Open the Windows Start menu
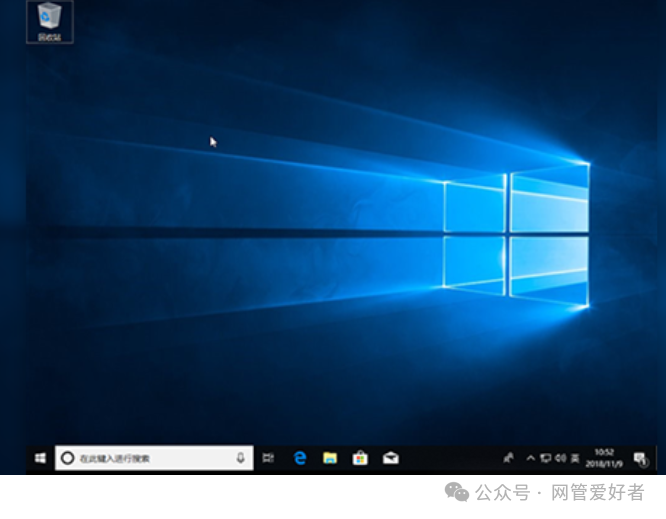666x519 pixels. pyautogui.click(x=40, y=458)
